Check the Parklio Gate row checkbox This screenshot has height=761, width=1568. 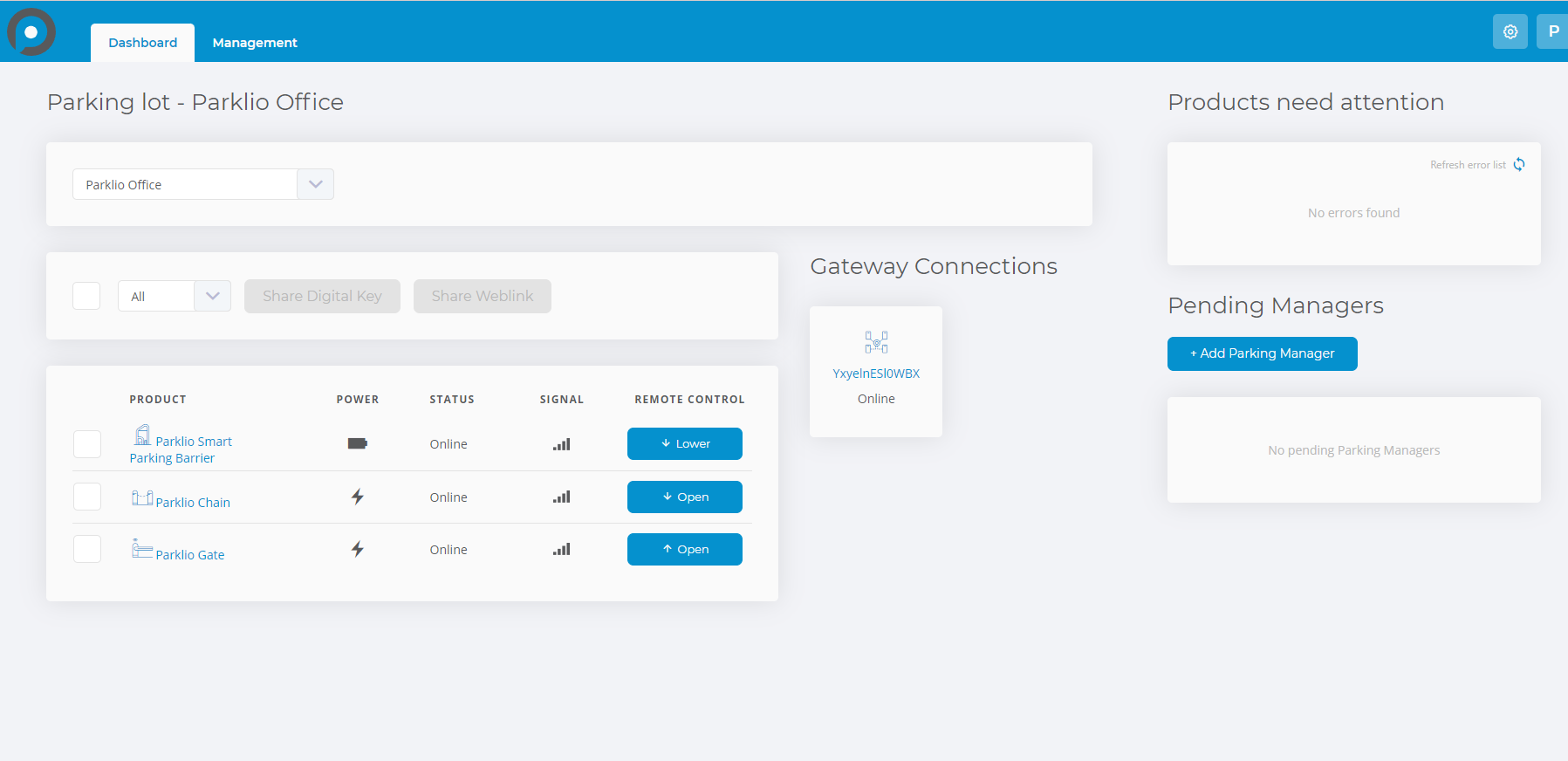(x=87, y=549)
